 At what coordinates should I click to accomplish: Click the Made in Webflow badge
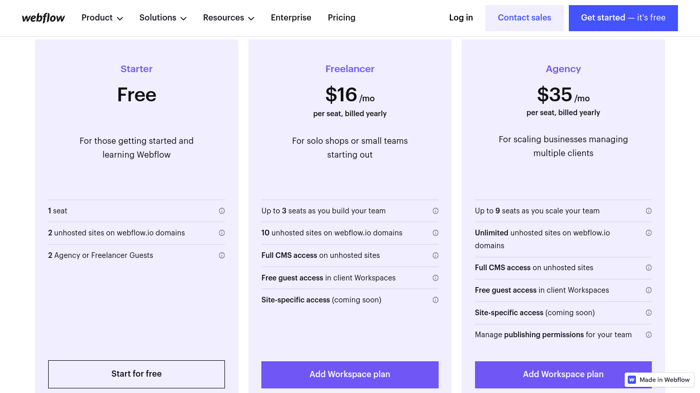pyautogui.click(x=659, y=380)
